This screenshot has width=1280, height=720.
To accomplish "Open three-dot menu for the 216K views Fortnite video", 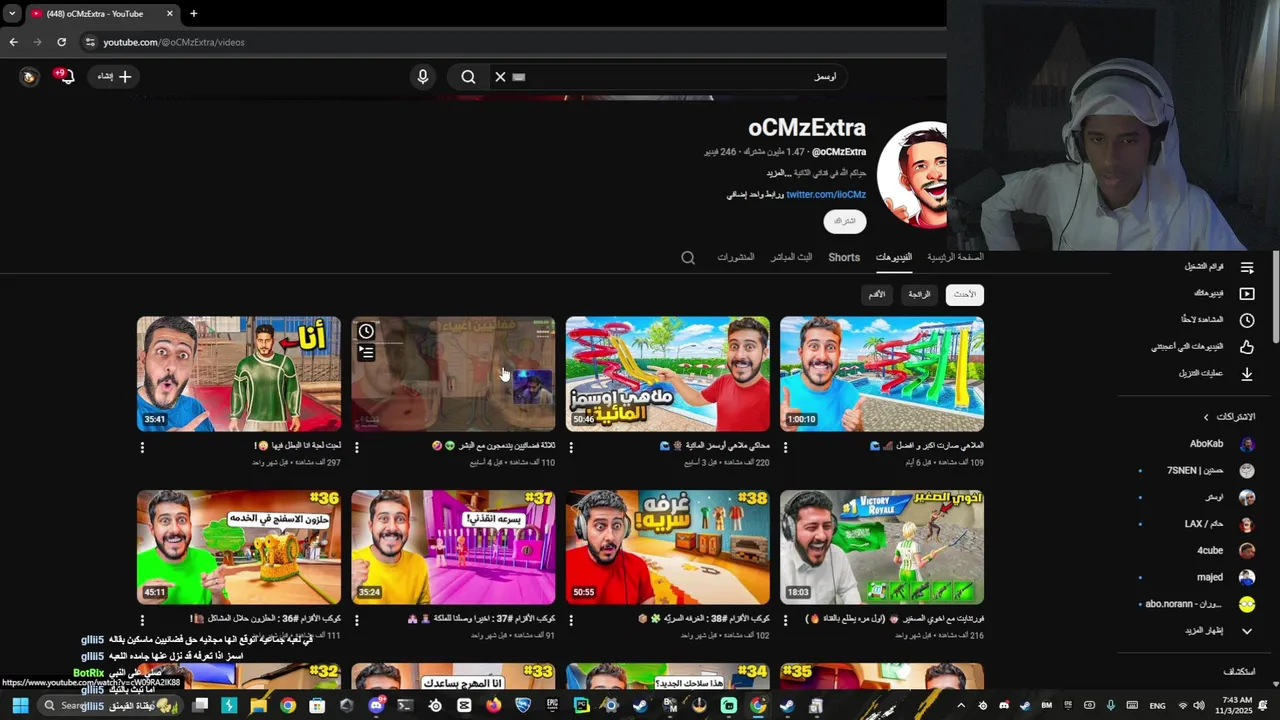I will 786,621.
